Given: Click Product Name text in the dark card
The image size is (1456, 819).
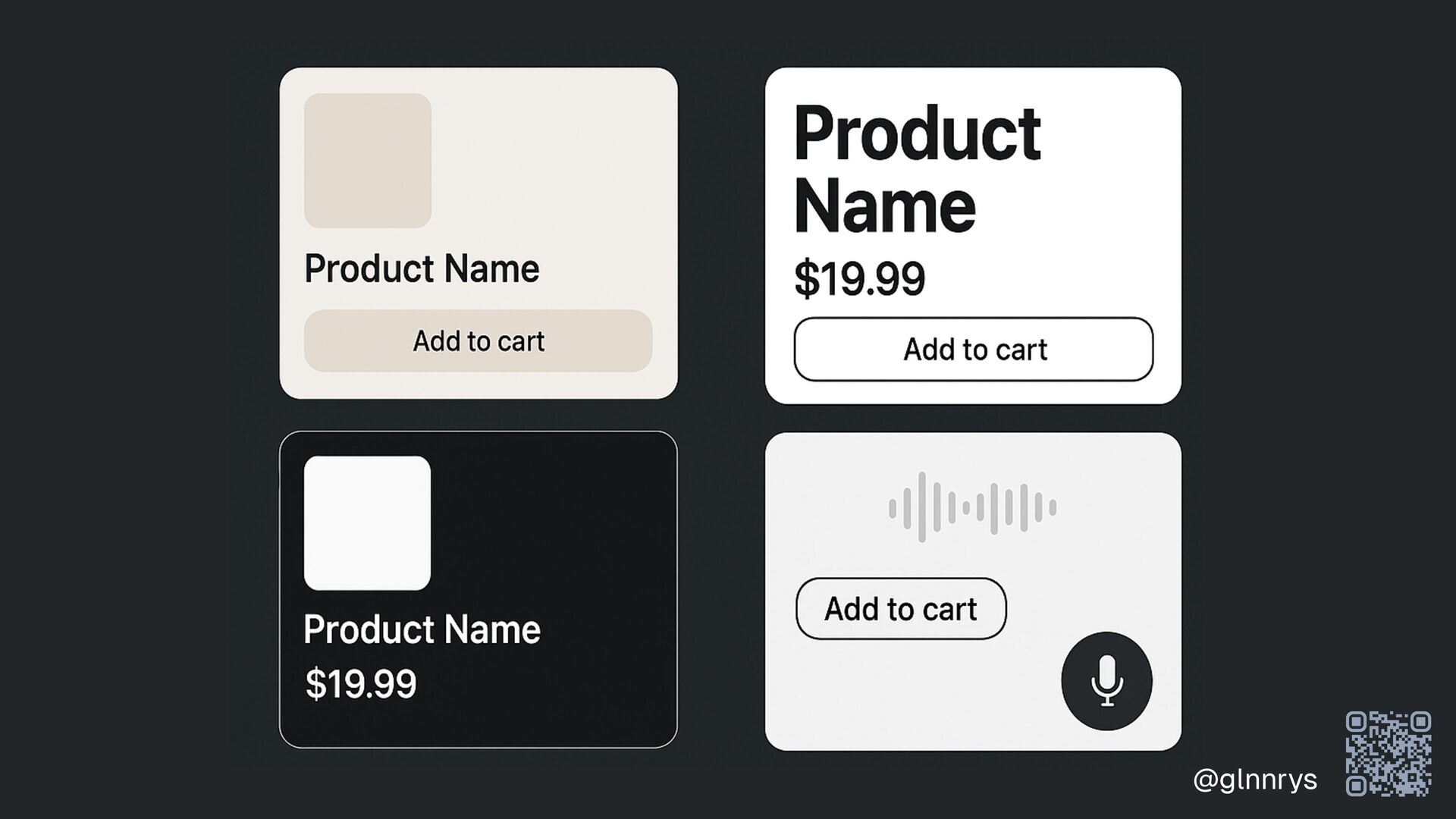Looking at the screenshot, I should pos(422,629).
